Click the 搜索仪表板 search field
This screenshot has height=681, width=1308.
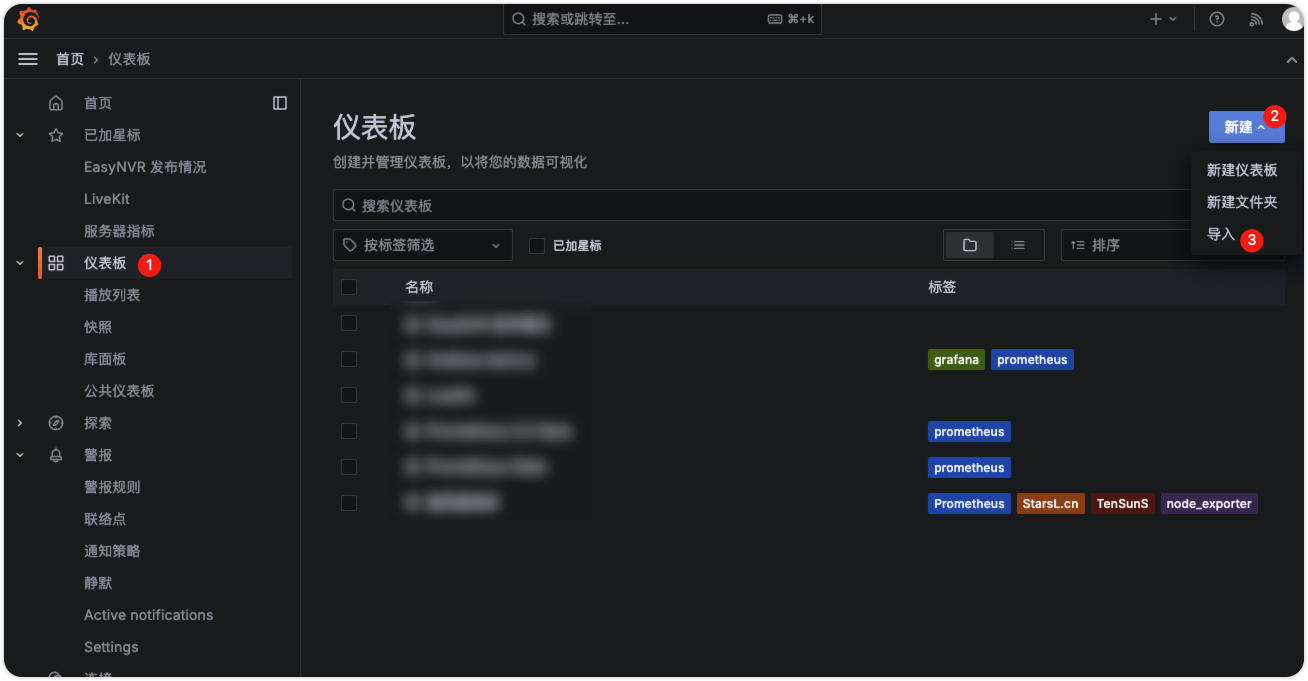point(760,205)
